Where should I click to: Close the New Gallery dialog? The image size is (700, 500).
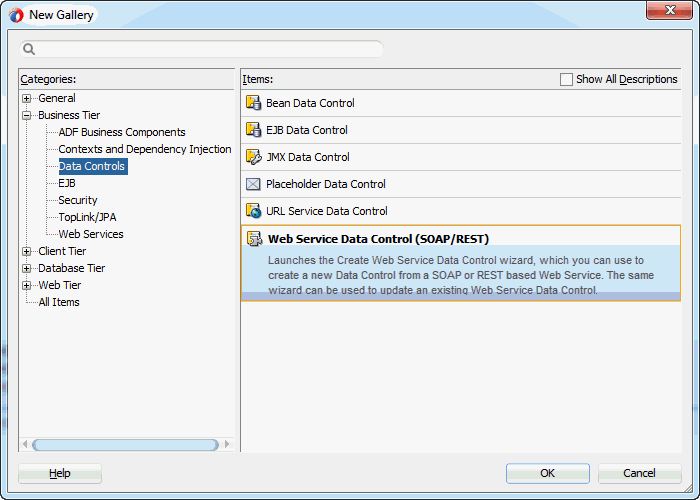click(669, 10)
